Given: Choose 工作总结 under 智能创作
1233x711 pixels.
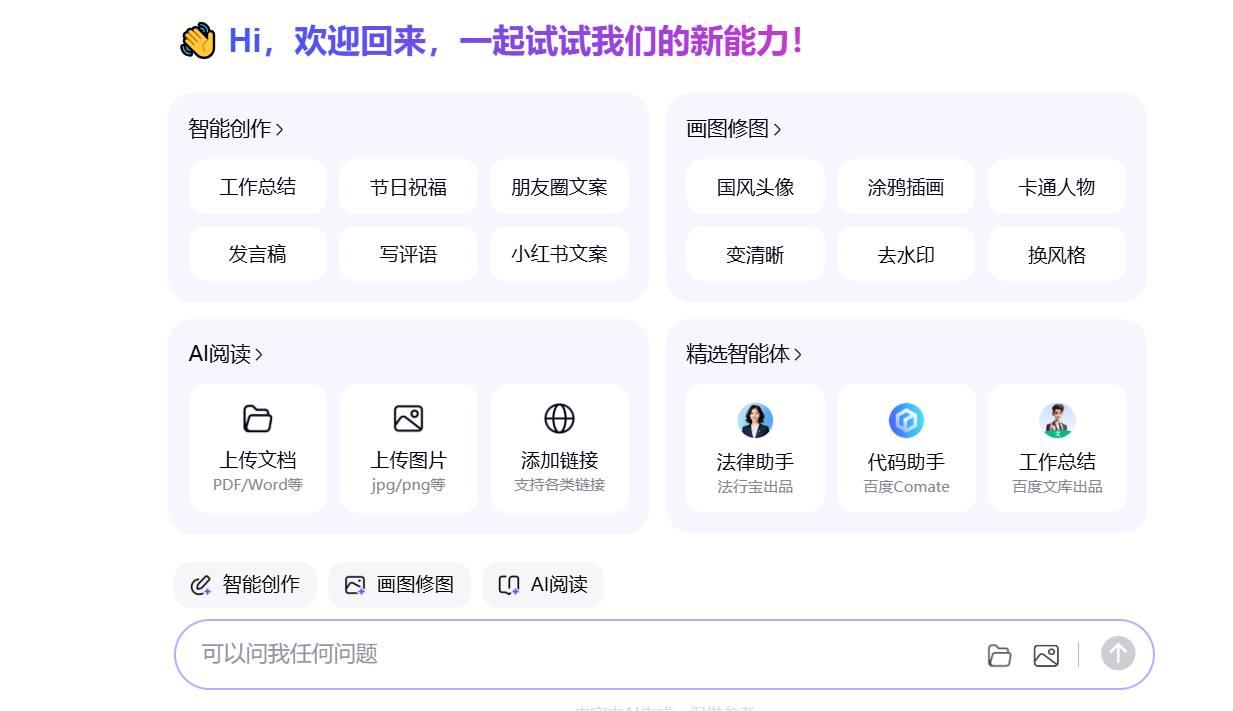Looking at the screenshot, I should click(x=258, y=187).
